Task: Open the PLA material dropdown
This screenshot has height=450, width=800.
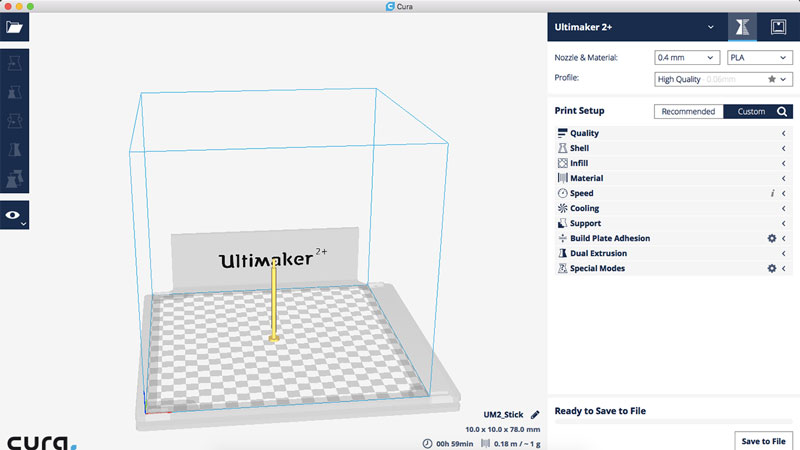Action: point(760,58)
